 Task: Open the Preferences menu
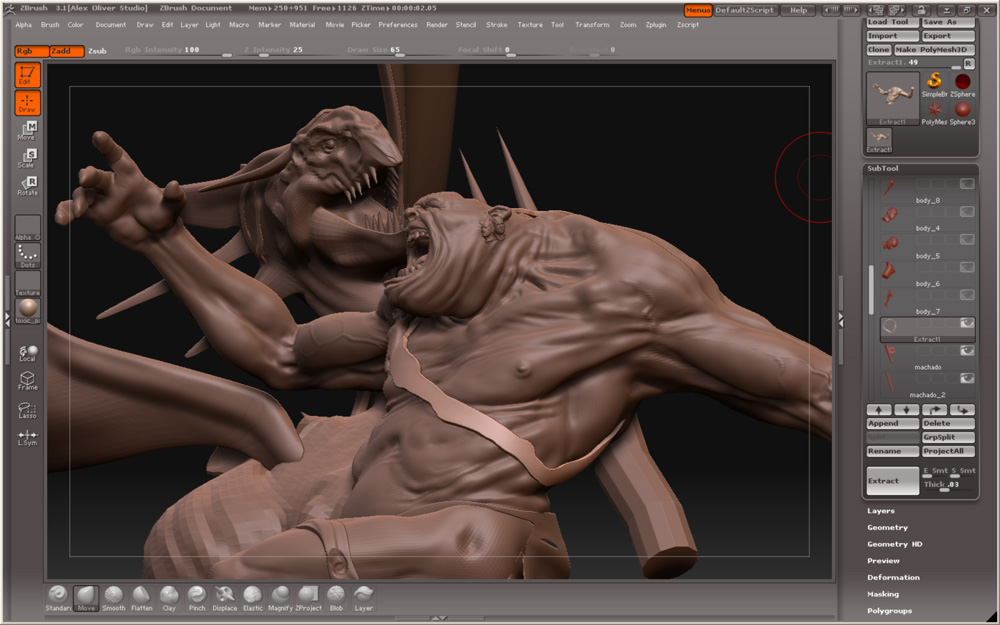(x=397, y=24)
